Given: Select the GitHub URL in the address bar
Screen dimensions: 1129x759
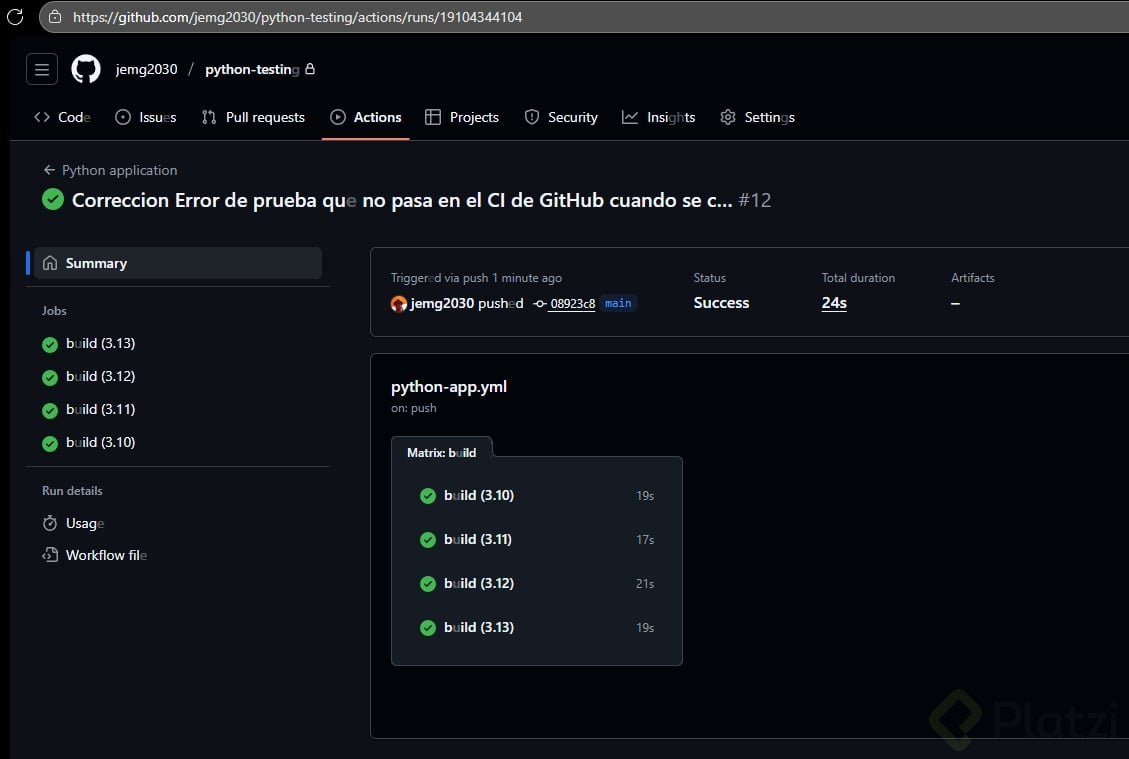Looking at the screenshot, I should click(x=297, y=17).
